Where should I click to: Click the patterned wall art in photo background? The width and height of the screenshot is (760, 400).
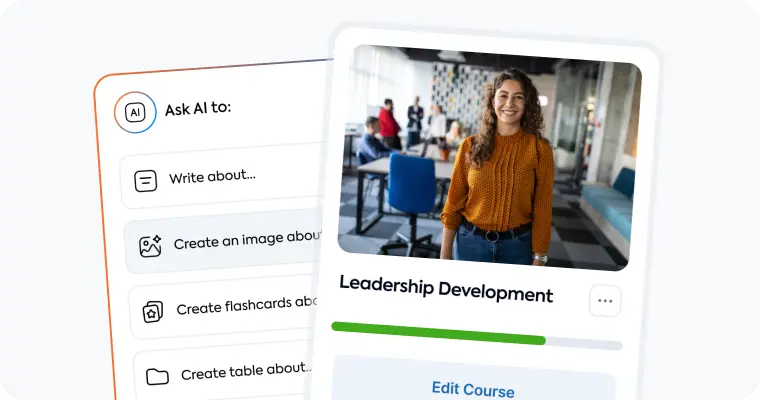click(x=458, y=95)
